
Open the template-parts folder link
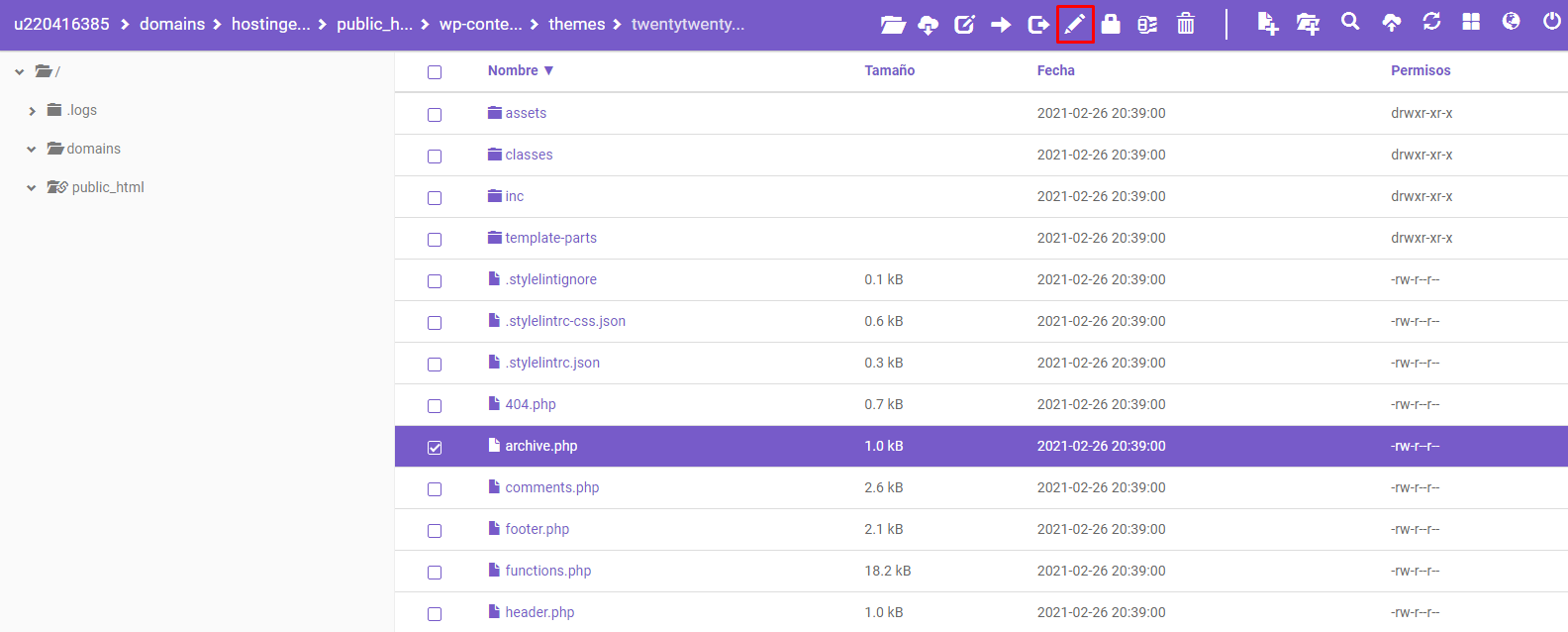pos(550,238)
